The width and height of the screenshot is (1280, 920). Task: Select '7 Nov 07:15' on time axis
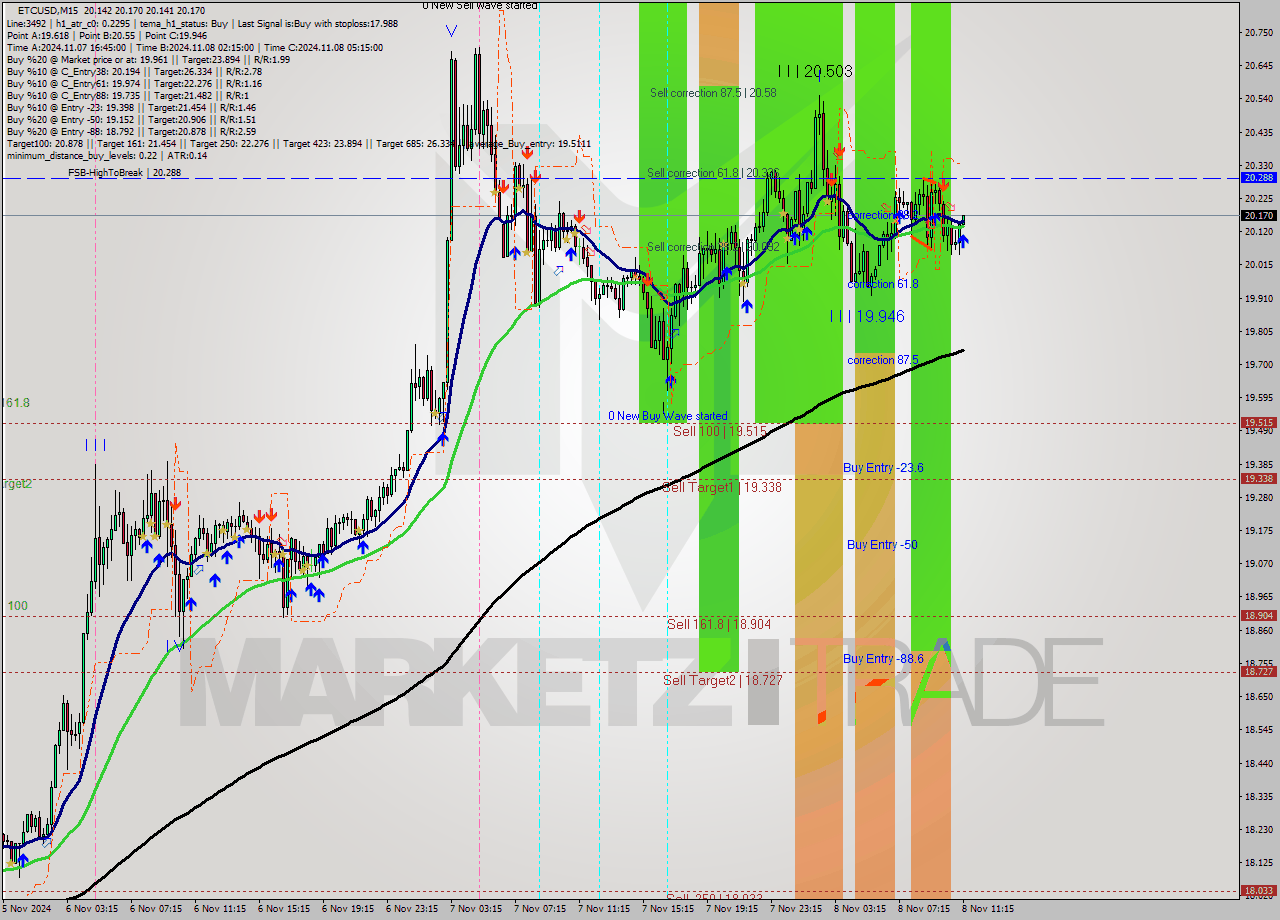[x=540, y=909]
